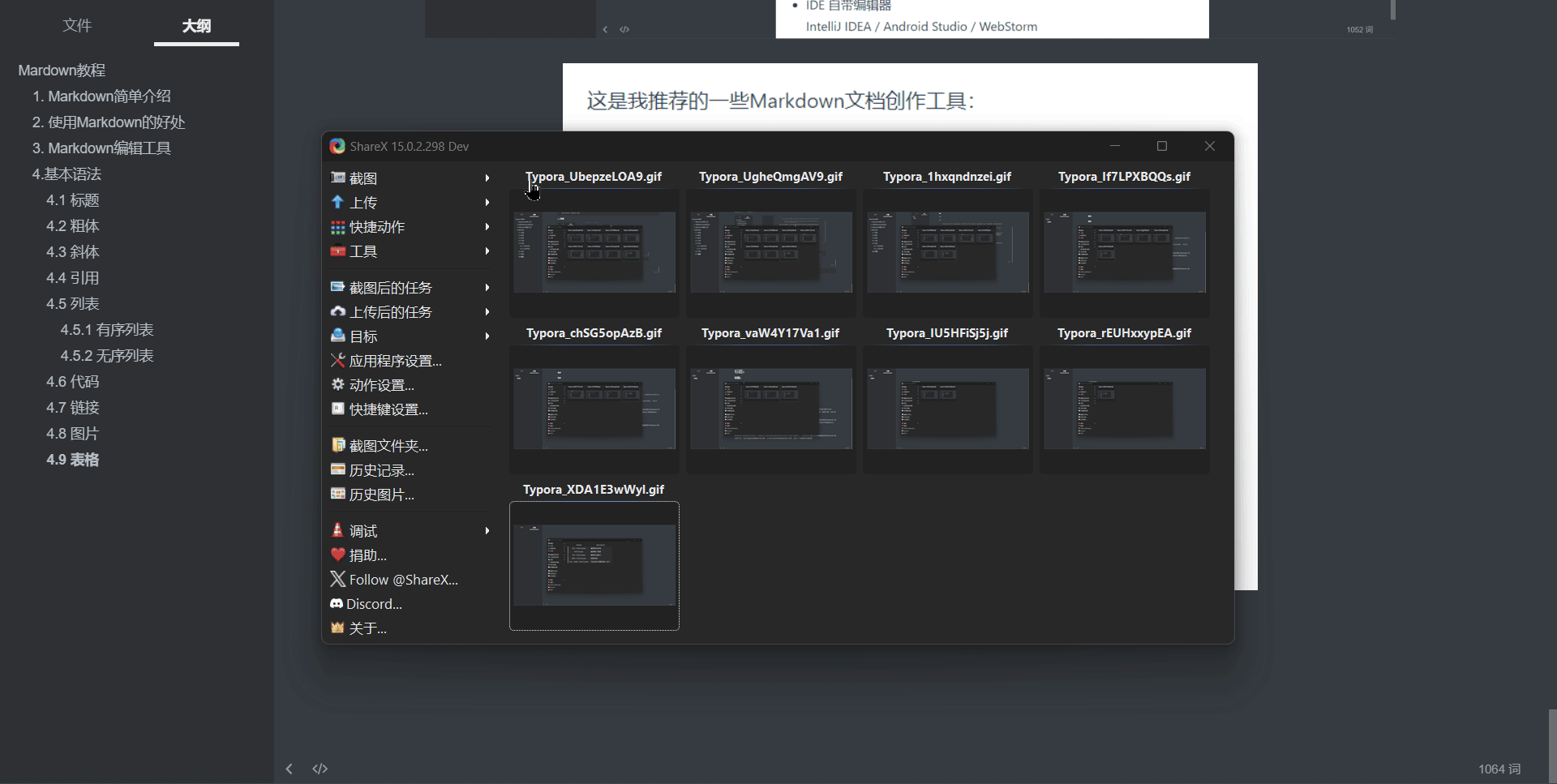
Task: Click the About (关于) crown icon
Action: click(x=338, y=628)
